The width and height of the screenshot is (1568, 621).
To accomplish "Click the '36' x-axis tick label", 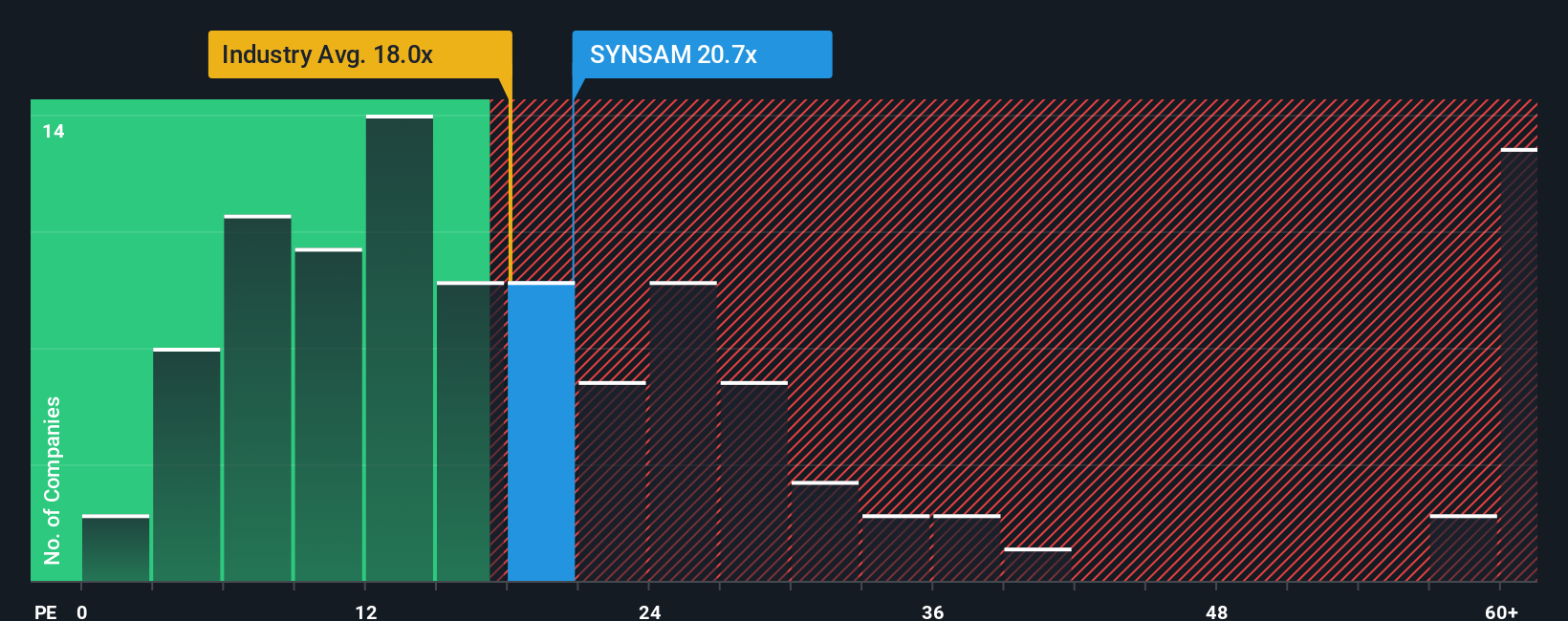I will [x=933, y=612].
